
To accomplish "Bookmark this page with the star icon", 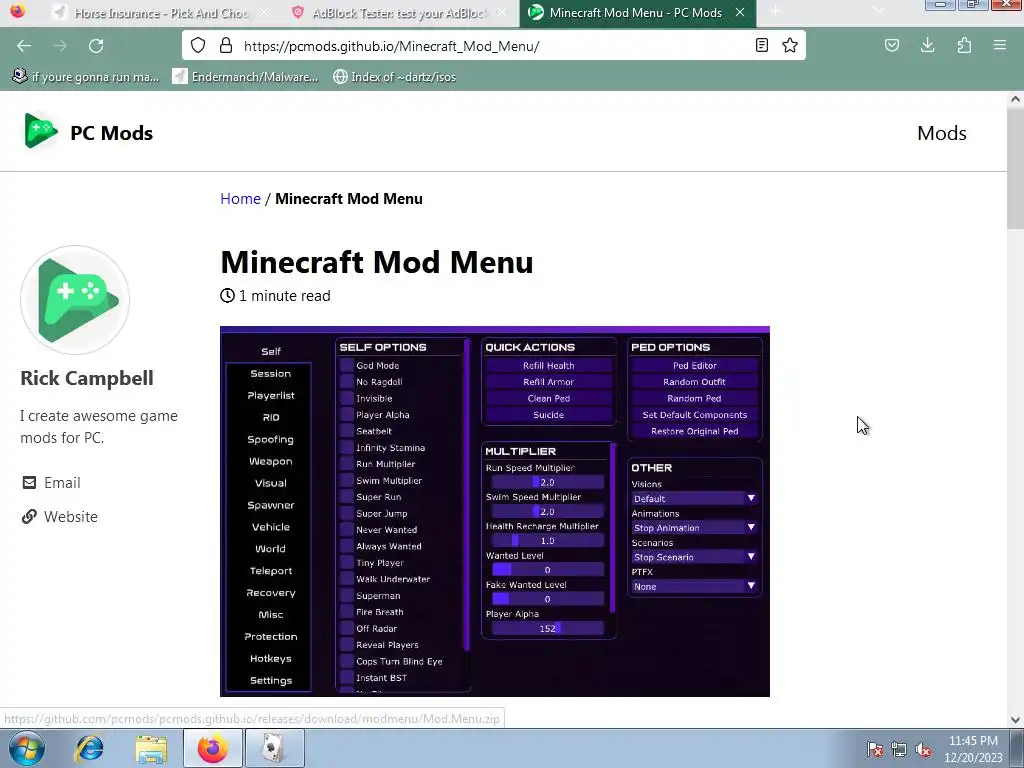I will pos(790,45).
